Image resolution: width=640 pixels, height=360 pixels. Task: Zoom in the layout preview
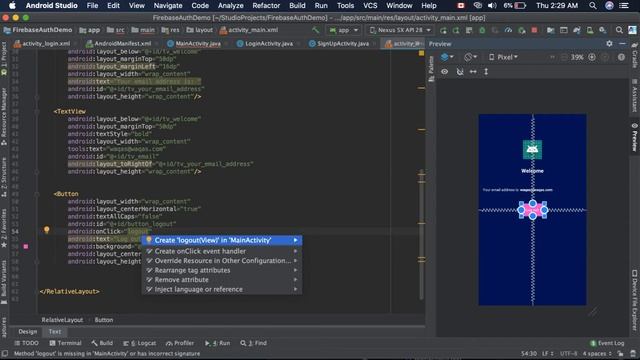click(592, 57)
